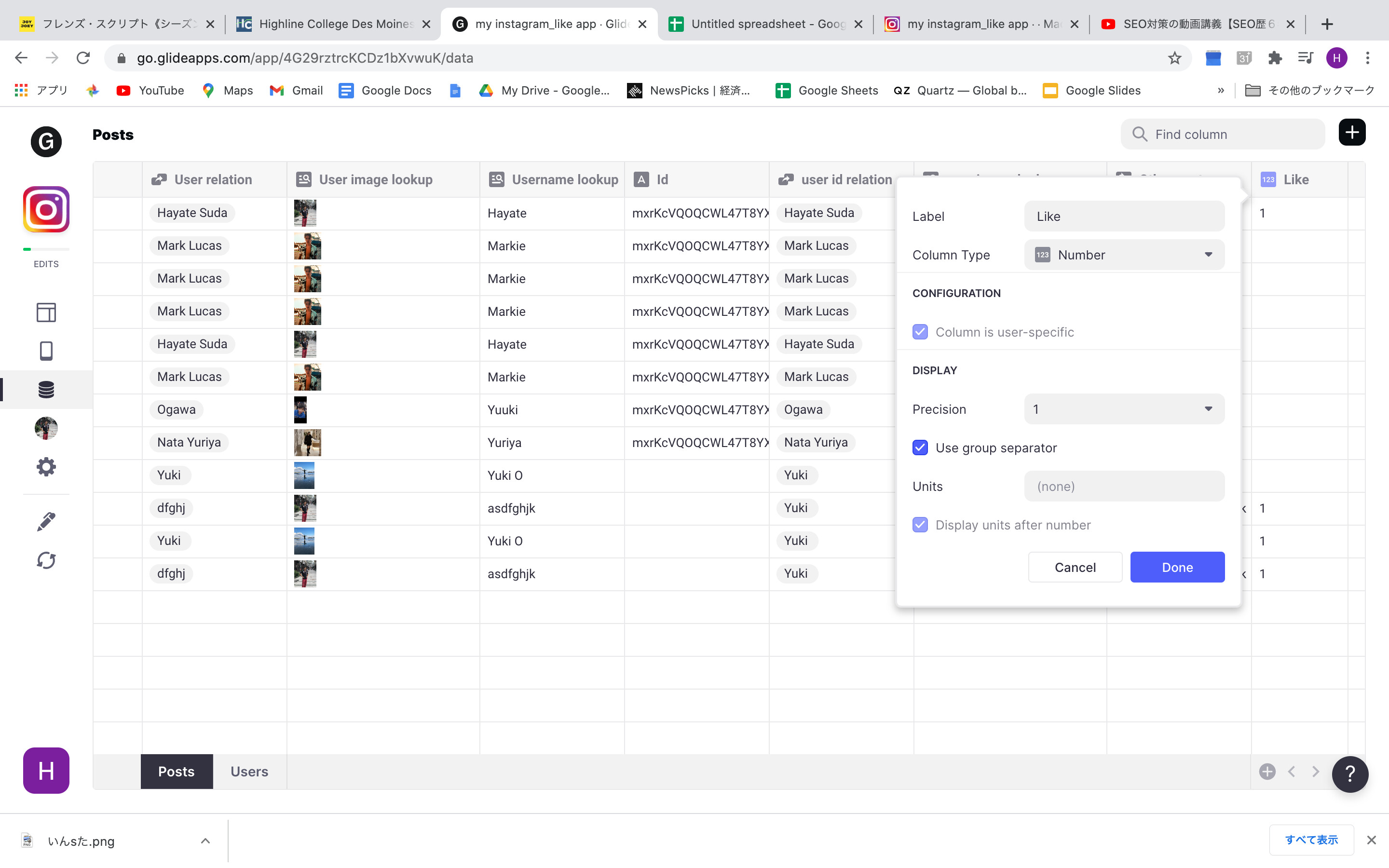
Task: Click the phone preview icon in sidebar
Action: click(x=46, y=351)
